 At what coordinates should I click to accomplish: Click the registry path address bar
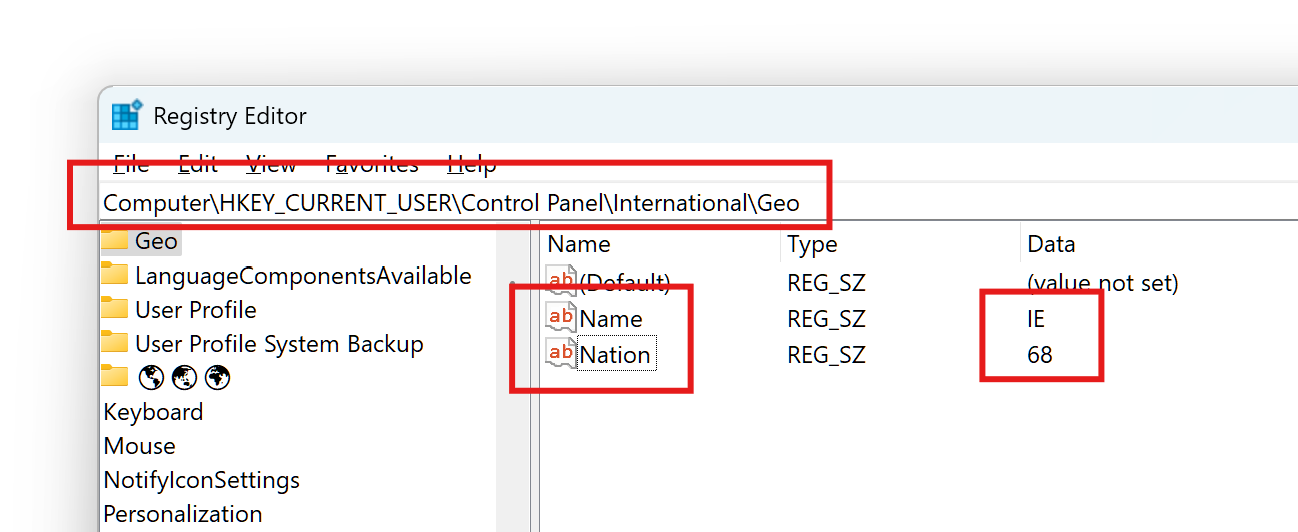[451, 203]
